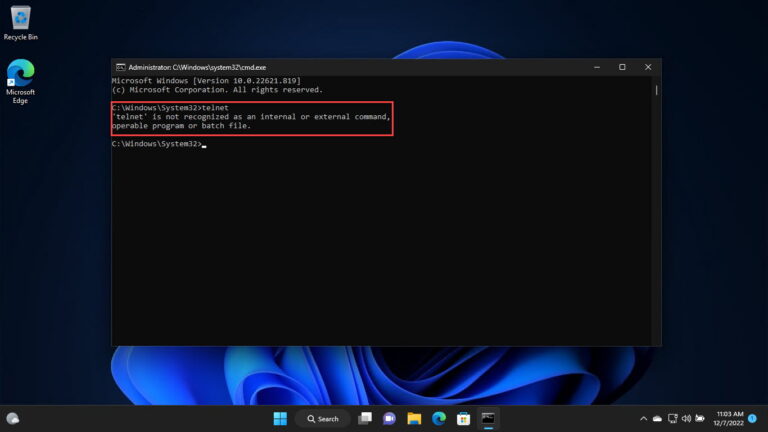Open the Windows Start menu
Screen dimensions: 768x432
tap(280, 418)
